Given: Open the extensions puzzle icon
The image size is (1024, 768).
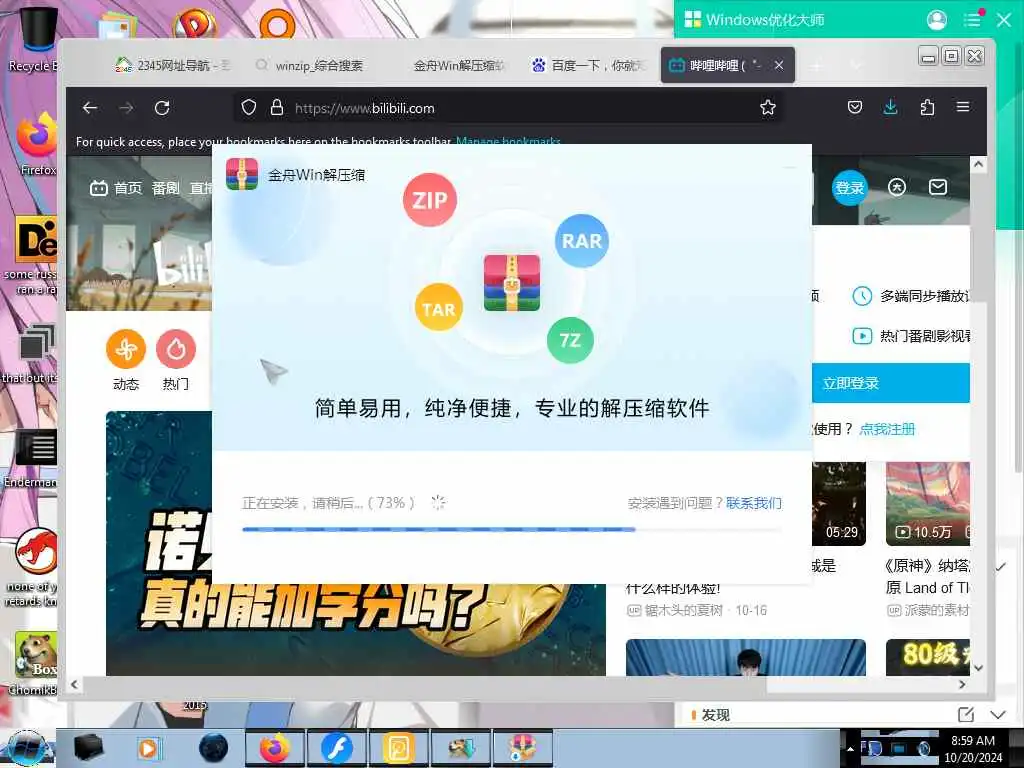Looking at the screenshot, I should [x=927, y=107].
